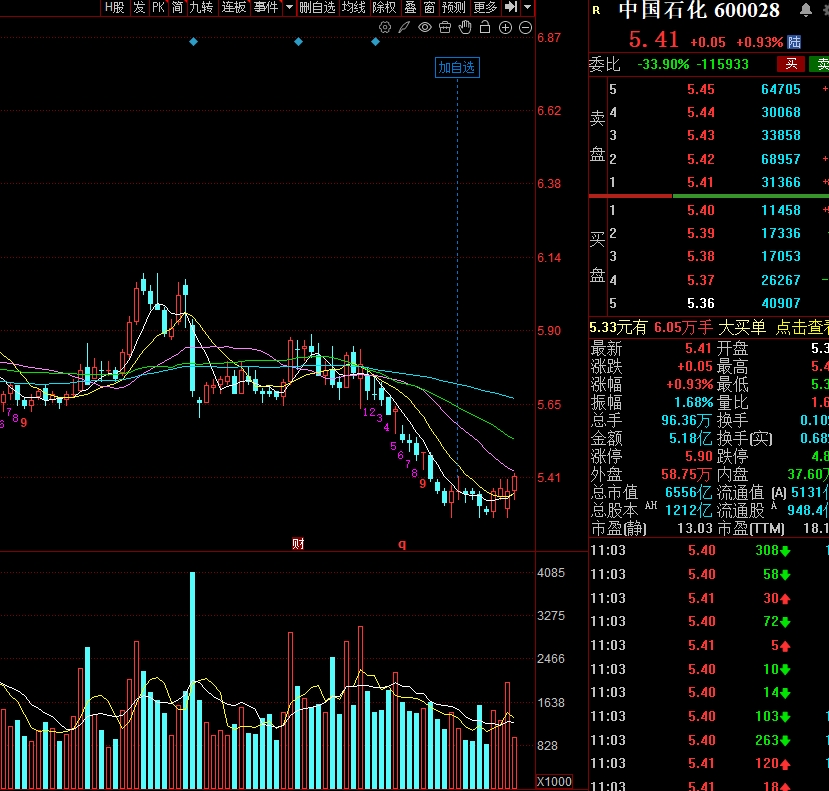829x791 pixels.
Task: Toggle the 九转 indicator
Action: pos(201,7)
